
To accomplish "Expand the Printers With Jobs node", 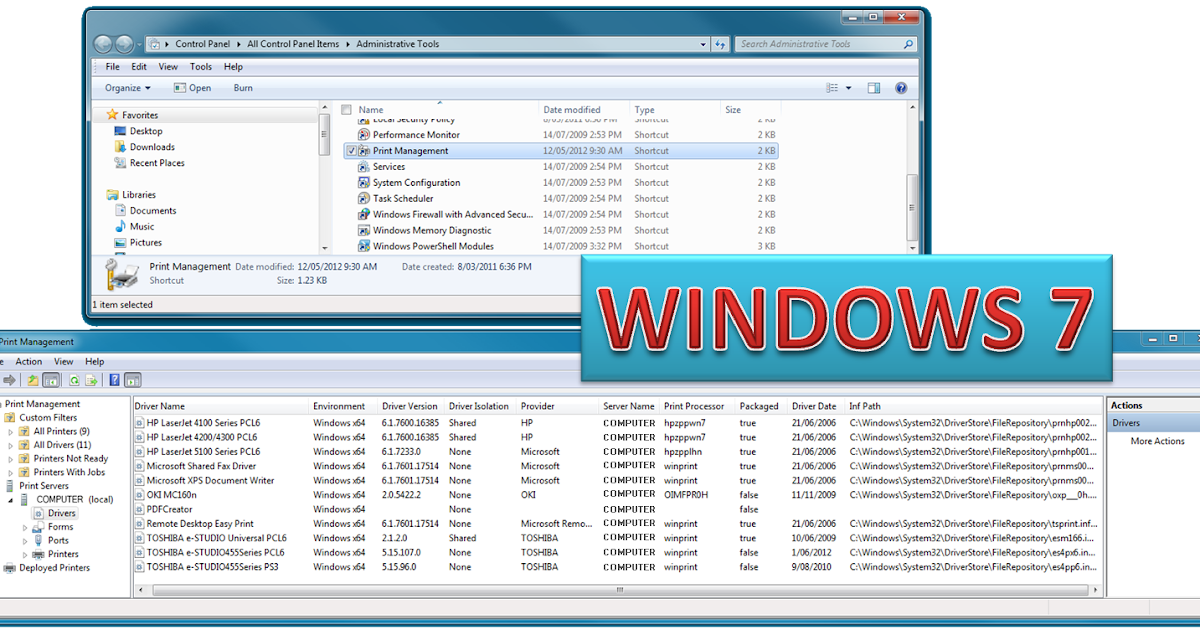I will click(11, 472).
